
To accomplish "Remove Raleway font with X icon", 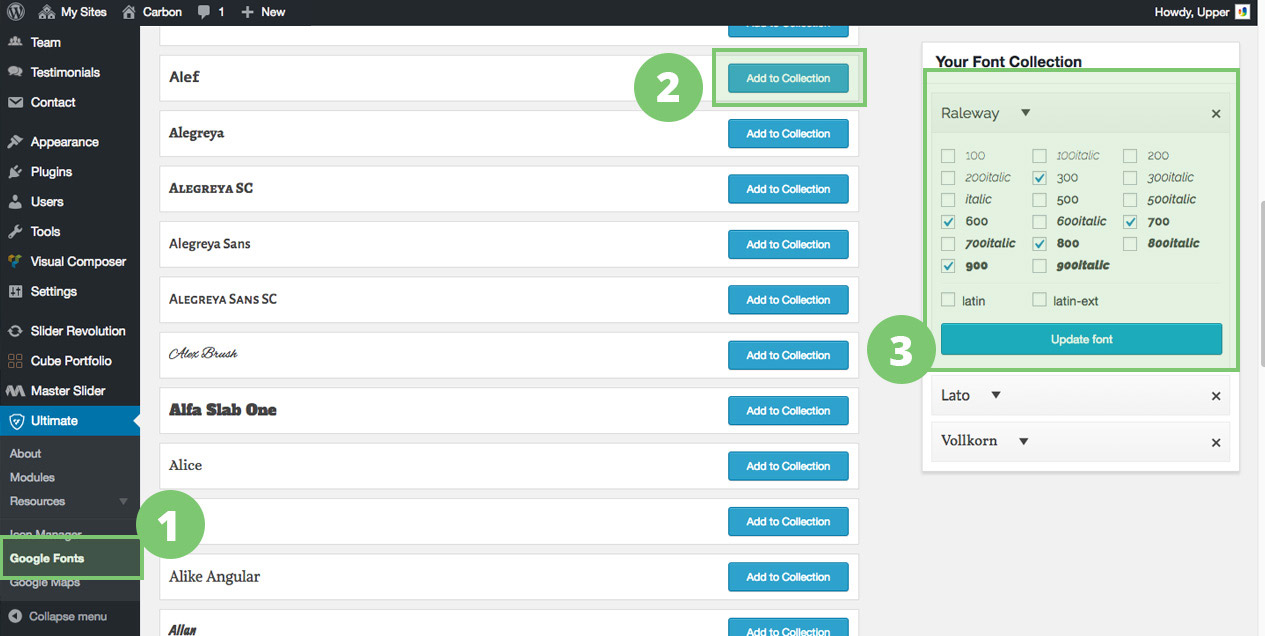I will [x=1216, y=114].
